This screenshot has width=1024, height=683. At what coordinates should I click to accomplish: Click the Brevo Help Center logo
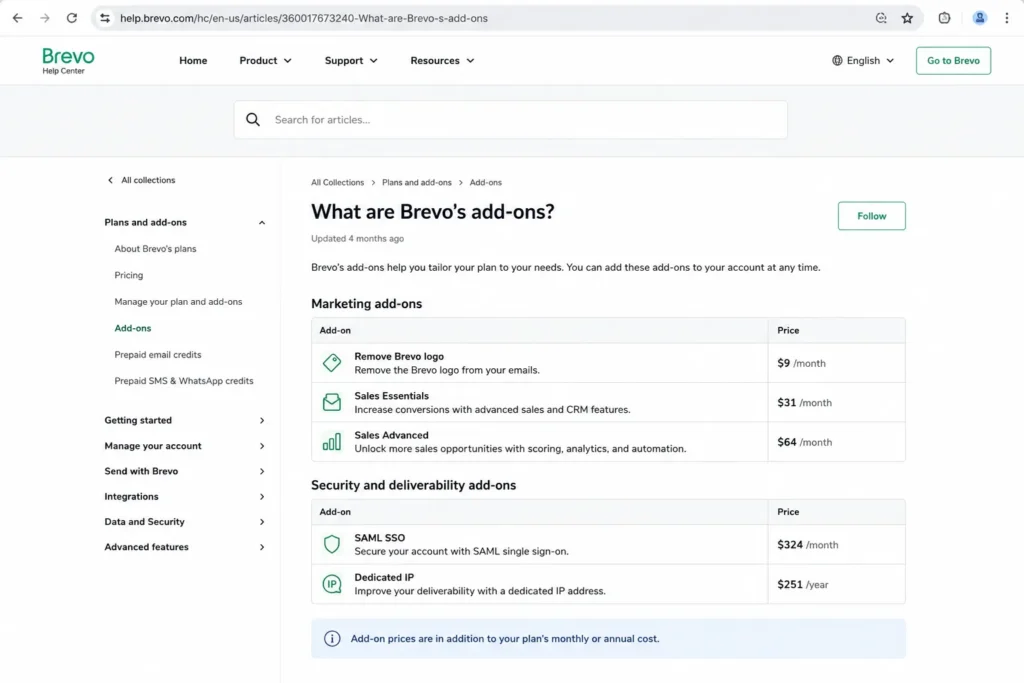pos(68,61)
